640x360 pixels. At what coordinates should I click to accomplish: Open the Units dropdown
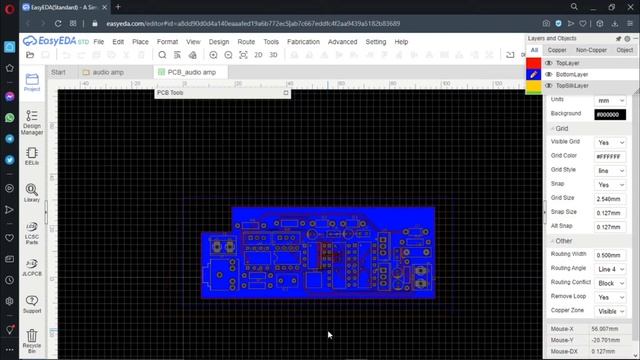(x=610, y=100)
